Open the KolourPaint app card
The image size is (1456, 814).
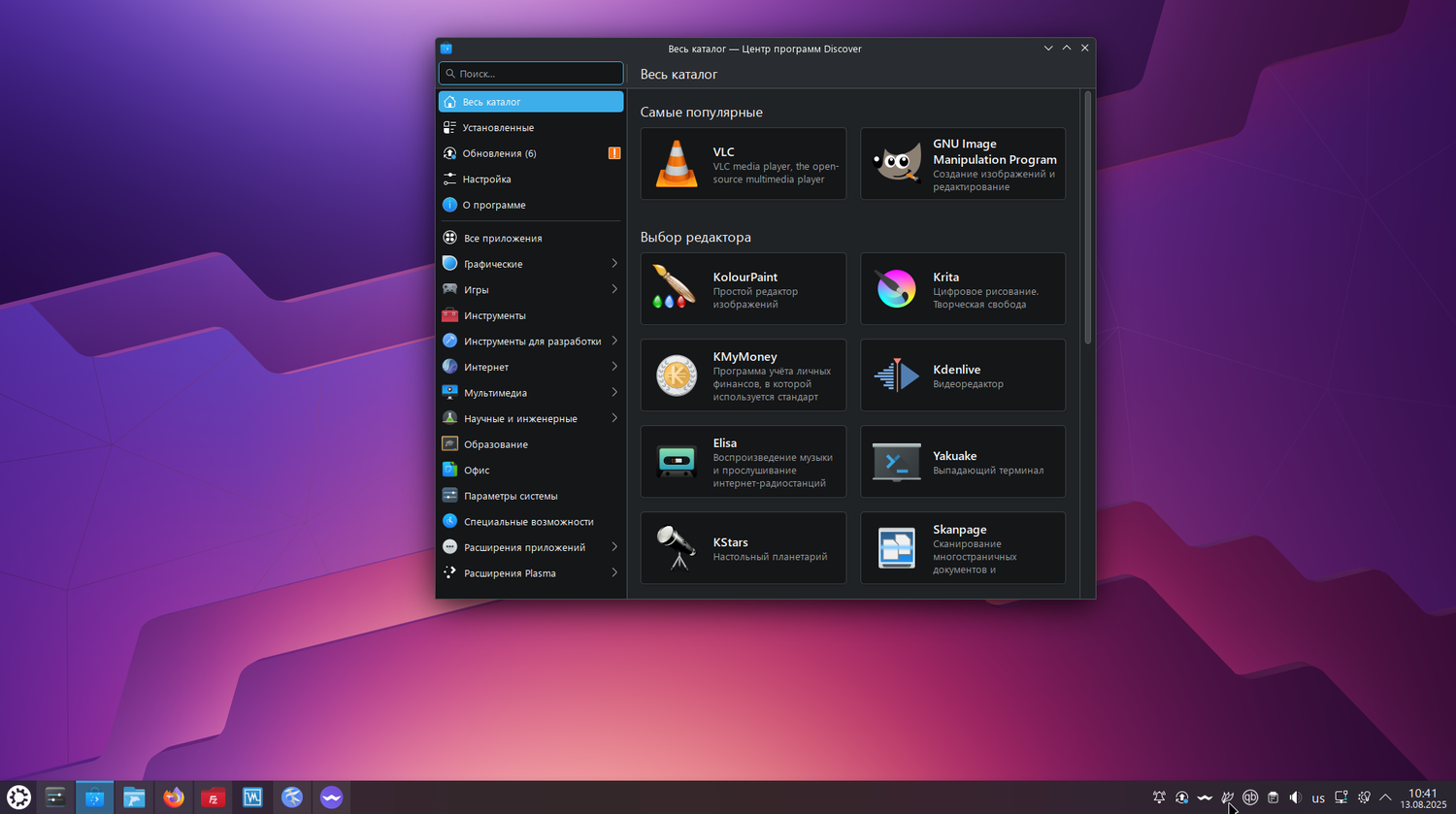click(x=744, y=289)
